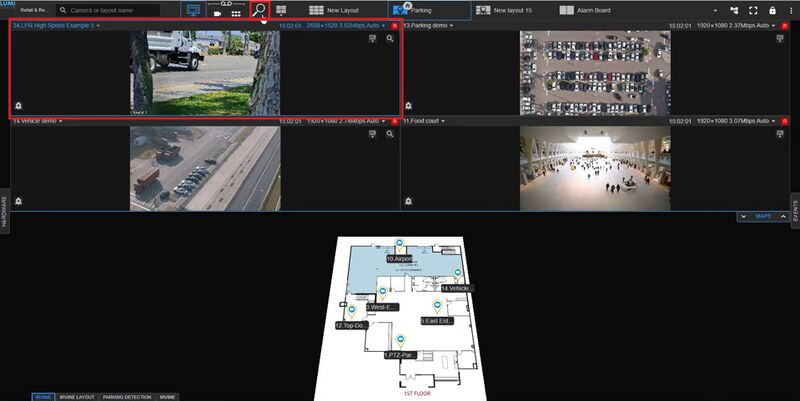Expand the LPR High Speed Example 1 dropdown
Screen dimensions: 800x401
point(99,25)
